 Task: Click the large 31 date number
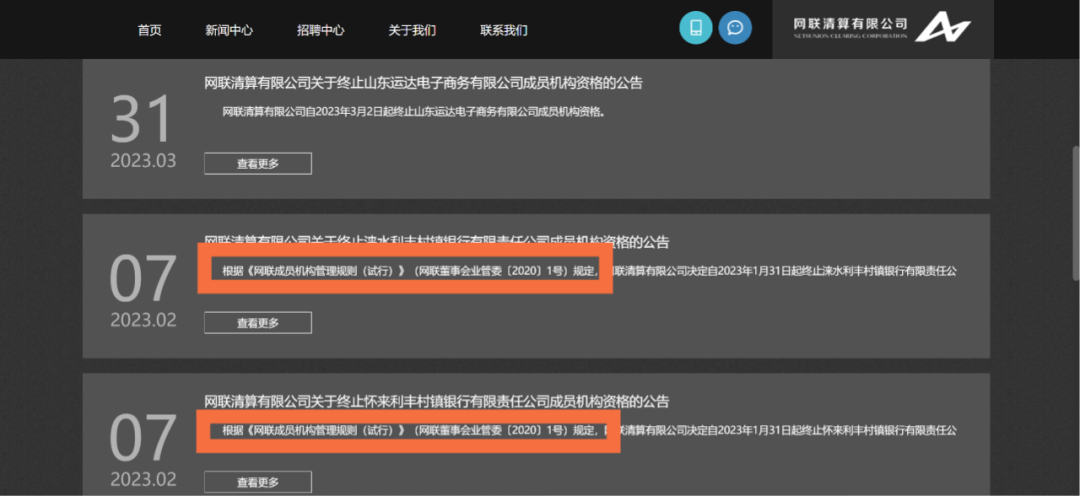142,119
